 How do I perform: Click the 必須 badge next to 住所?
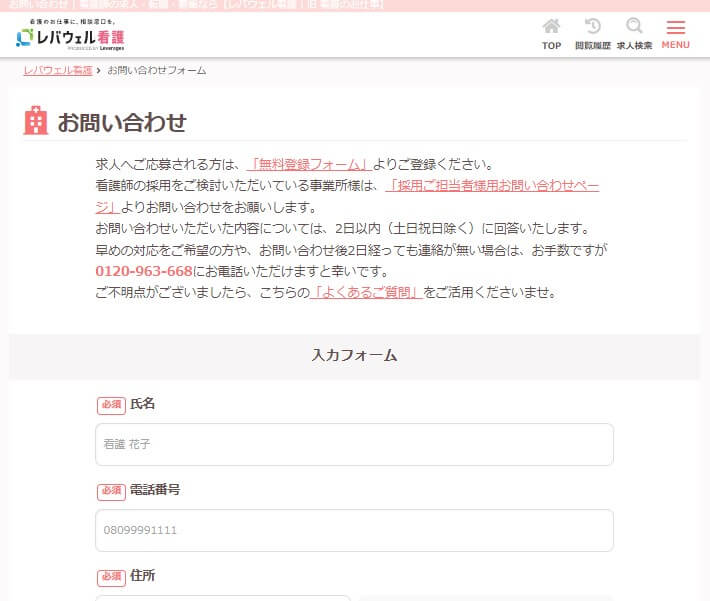click(111, 577)
